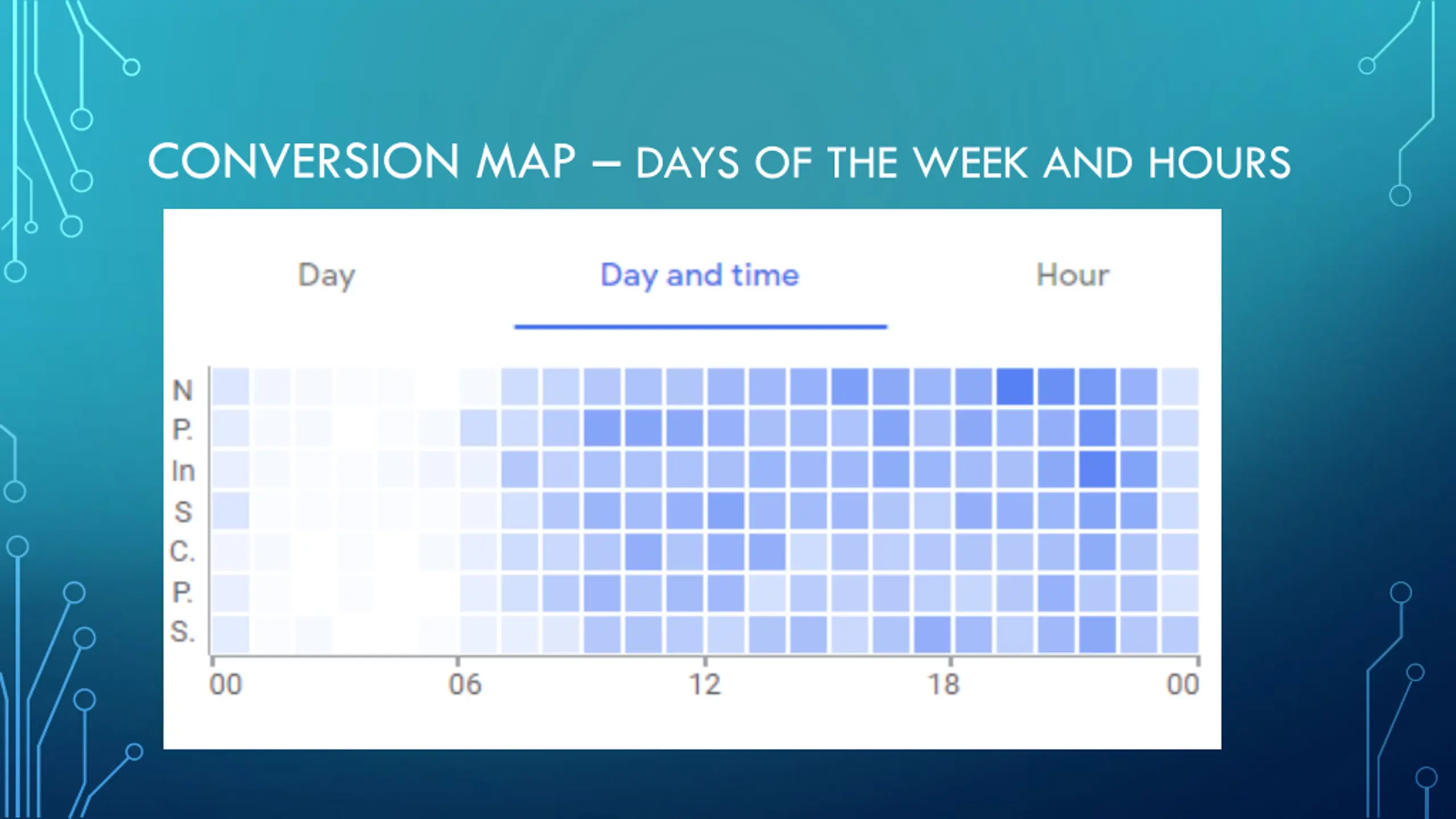Click the 12 hour axis label
The width and height of the screenshot is (1456, 819).
tap(705, 684)
